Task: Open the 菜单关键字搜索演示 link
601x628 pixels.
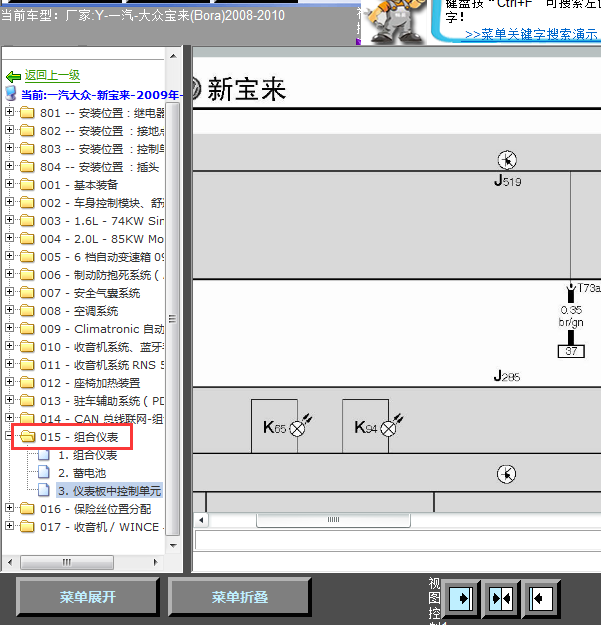Action: 531,34
